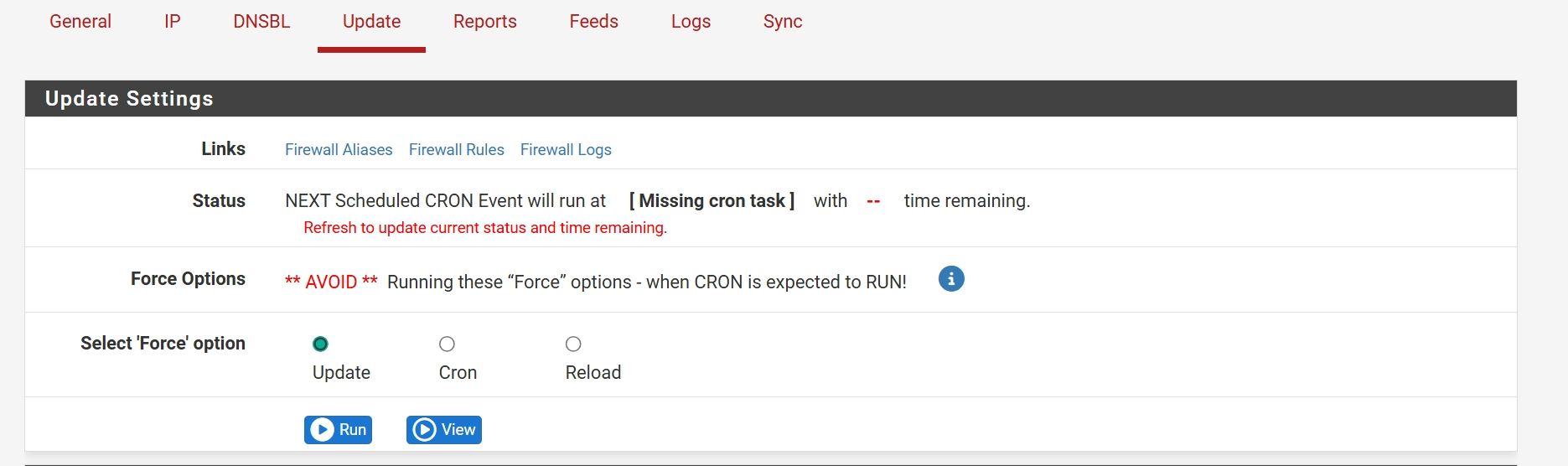1568x466 pixels.
Task: Switch to the Feeds tab
Action: (x=593, y=22)
